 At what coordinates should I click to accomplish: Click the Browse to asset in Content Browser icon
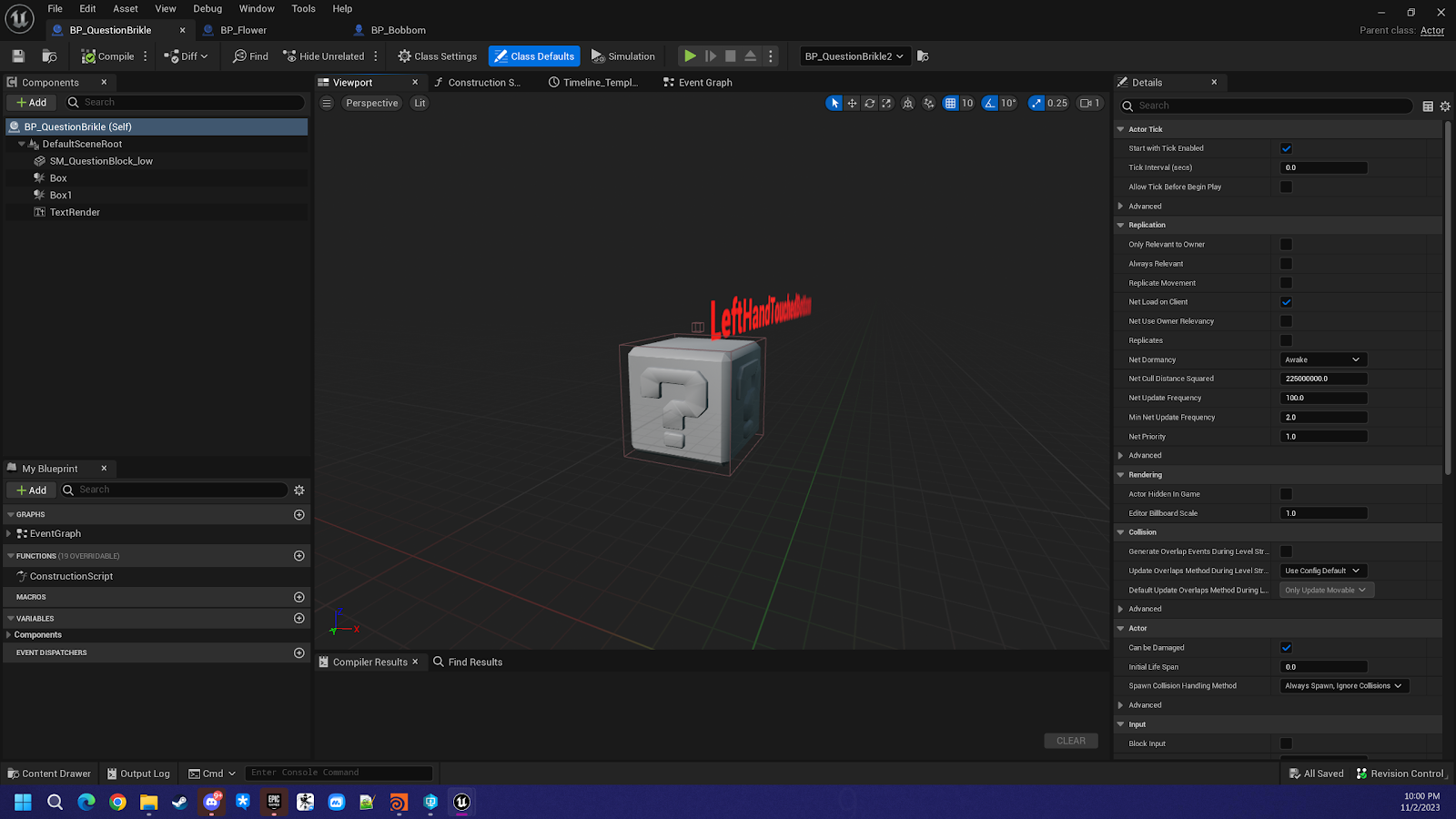[x=49, y=56]
